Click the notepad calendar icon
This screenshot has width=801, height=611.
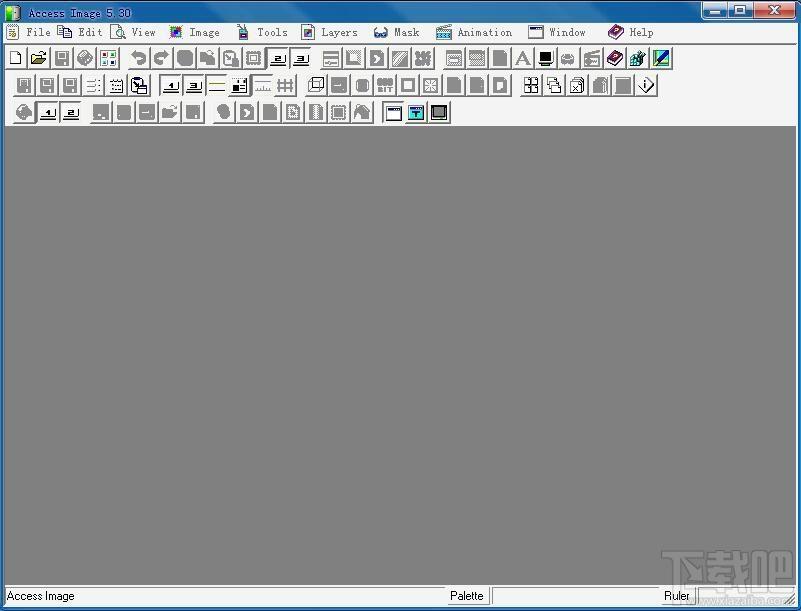tap(116, 85)
